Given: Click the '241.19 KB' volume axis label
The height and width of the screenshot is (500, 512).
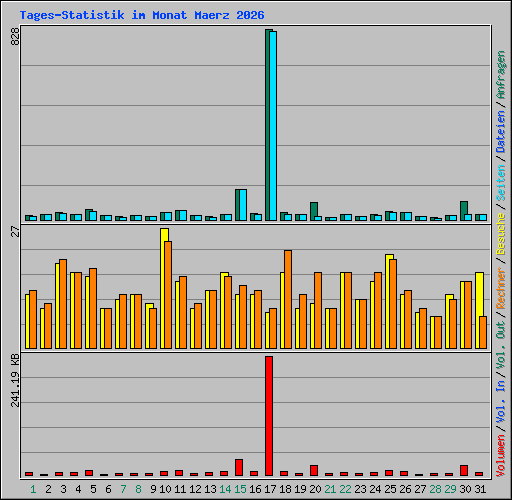Looking at the screenshot, I should [x=15, y=380].
